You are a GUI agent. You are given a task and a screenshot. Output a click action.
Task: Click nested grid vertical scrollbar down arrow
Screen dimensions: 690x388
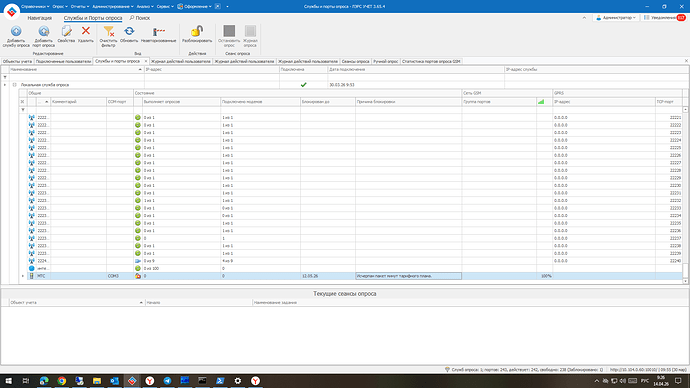coord(685,281)
